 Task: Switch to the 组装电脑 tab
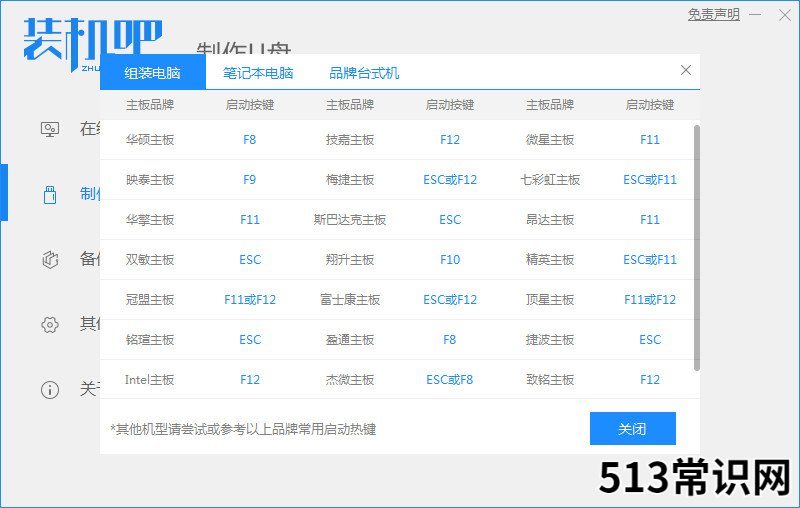tap(153, 72)
